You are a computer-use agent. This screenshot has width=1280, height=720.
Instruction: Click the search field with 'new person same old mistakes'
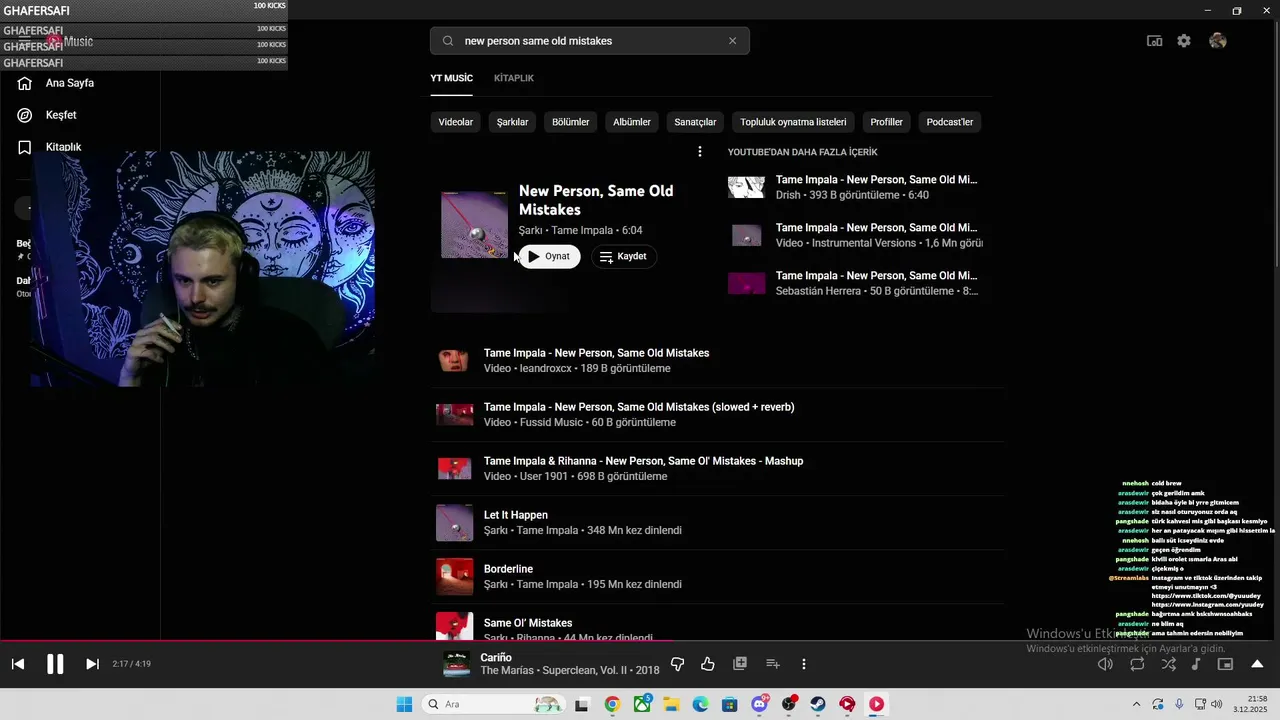[590, 41]
